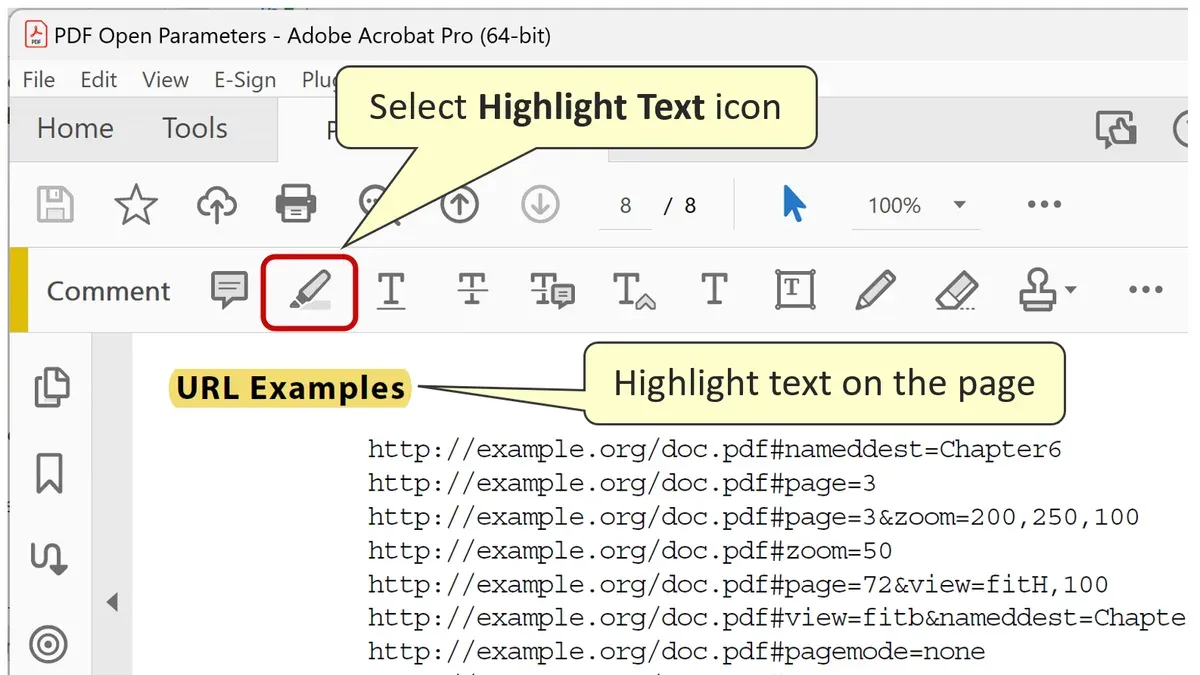
Task: Go to previous page arrow
Action: 459,205
